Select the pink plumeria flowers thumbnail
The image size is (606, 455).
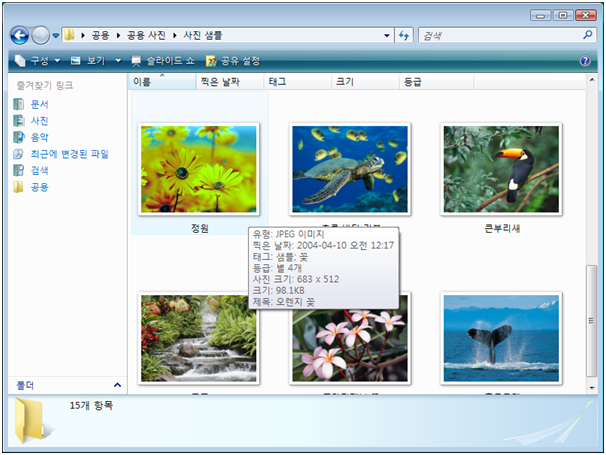(x=350, y=345)
